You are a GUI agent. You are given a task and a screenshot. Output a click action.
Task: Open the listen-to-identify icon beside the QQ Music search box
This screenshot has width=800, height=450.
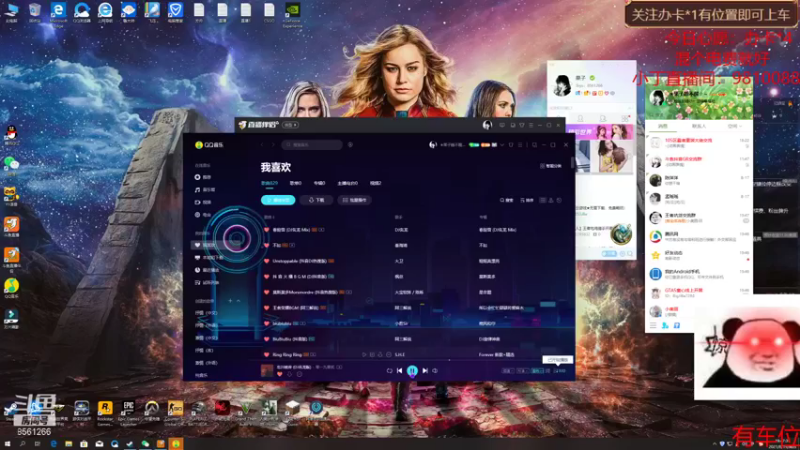point(350,145)
